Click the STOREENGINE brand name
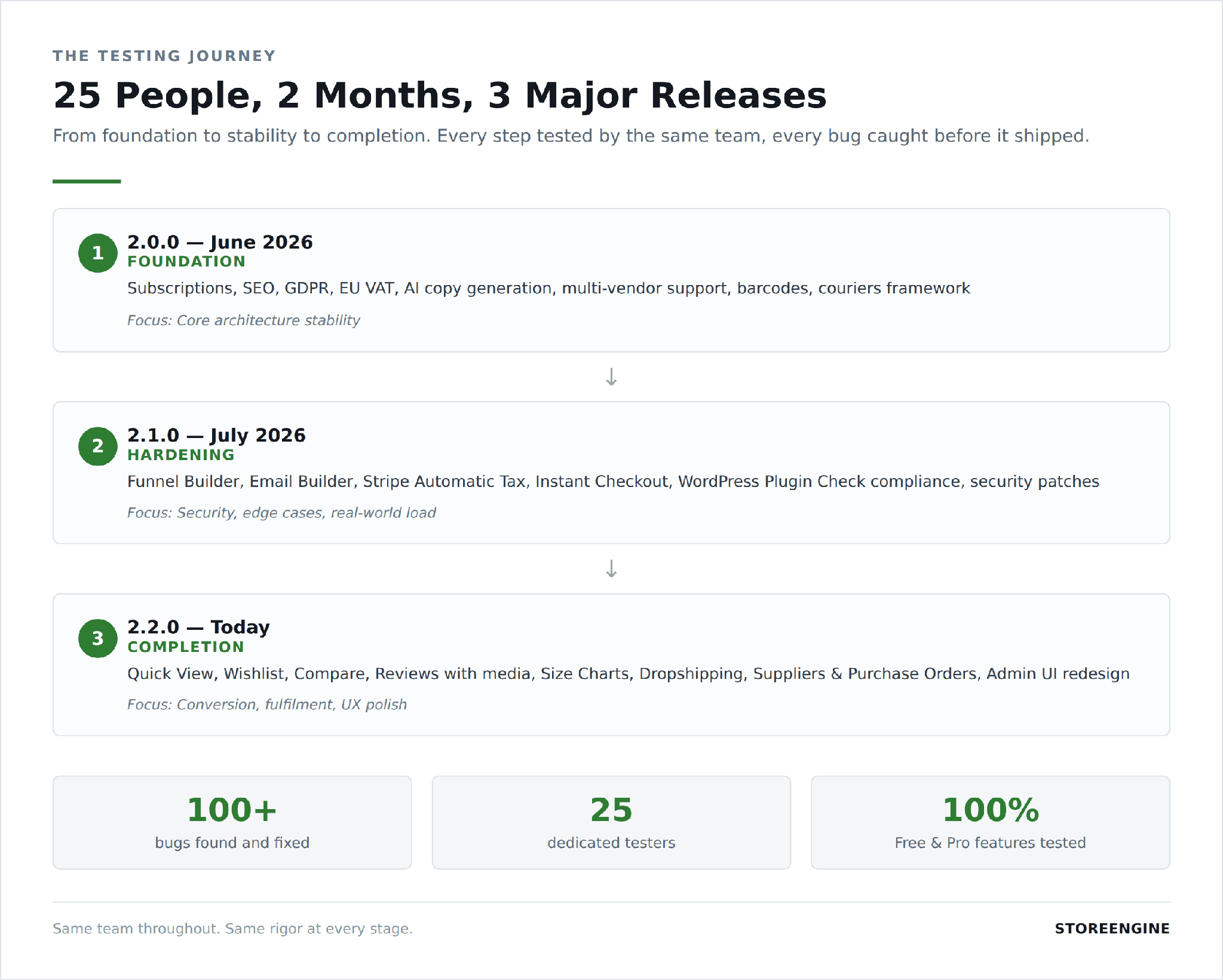This screenshot has width=1223, height=980. click(x=1112, y=929)
